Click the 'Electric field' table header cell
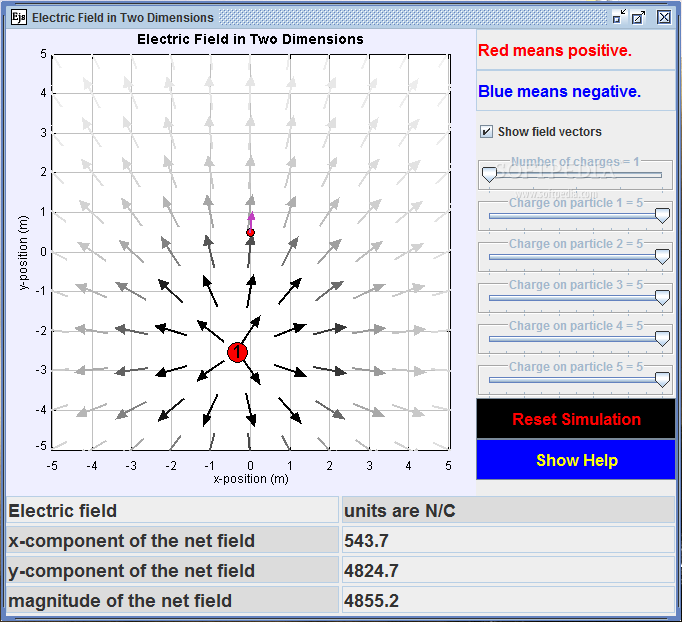Viewport: 682px width, 622px height. point(172,510)
